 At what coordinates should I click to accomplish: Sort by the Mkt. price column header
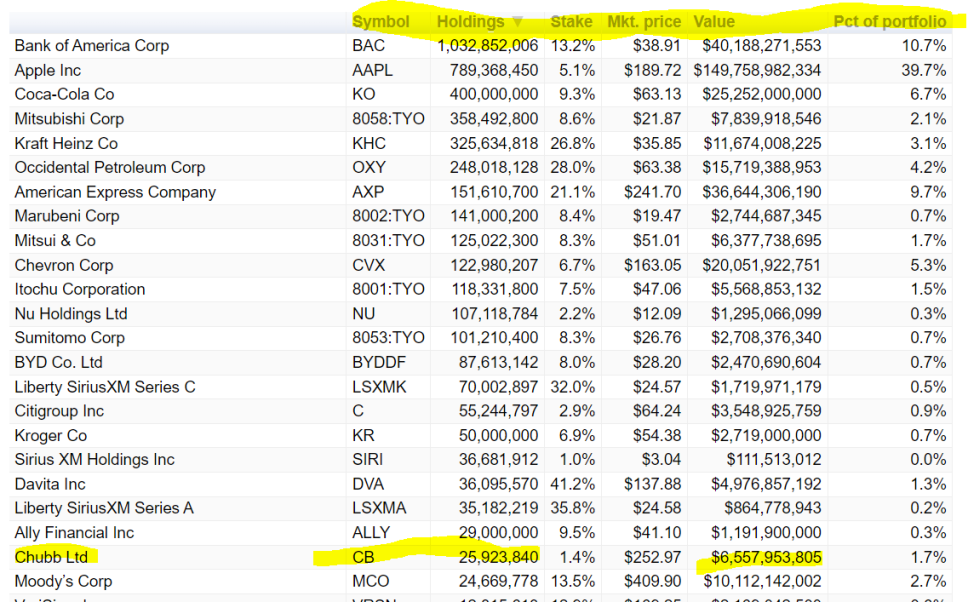coord(644,22)
